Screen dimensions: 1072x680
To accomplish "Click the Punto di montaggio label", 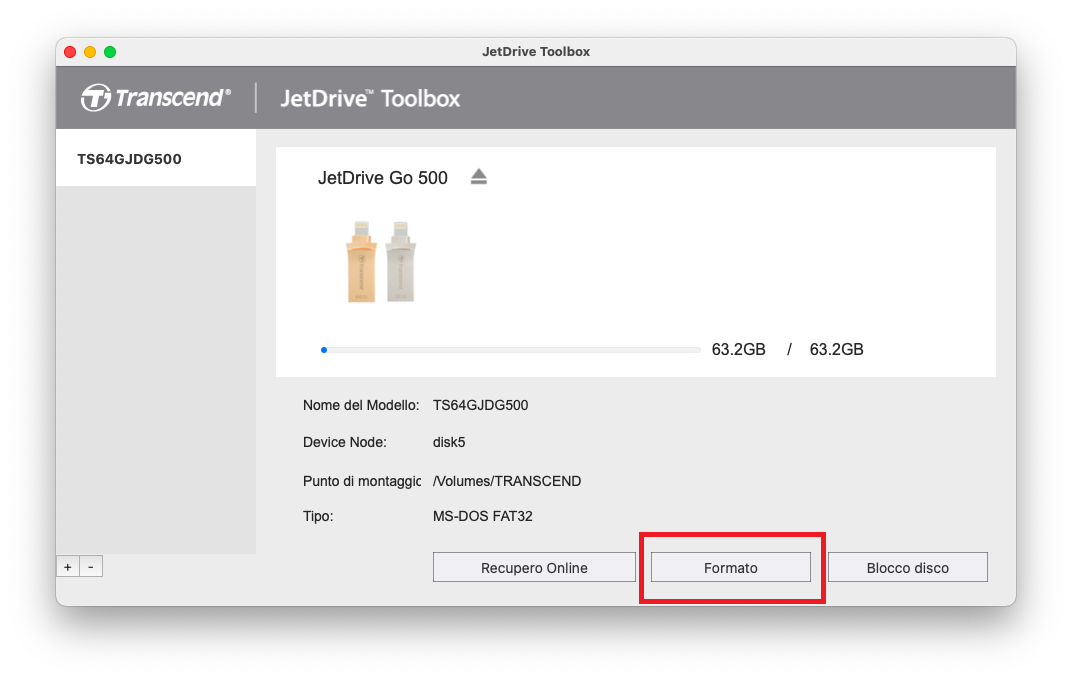I will (x=362, y=481).
